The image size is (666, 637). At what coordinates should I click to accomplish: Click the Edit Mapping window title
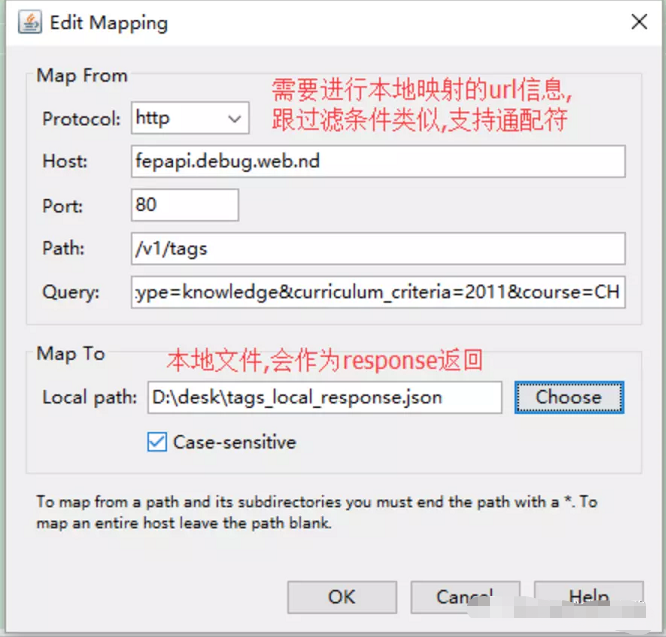pyautogui.click(x=109, y=23)
